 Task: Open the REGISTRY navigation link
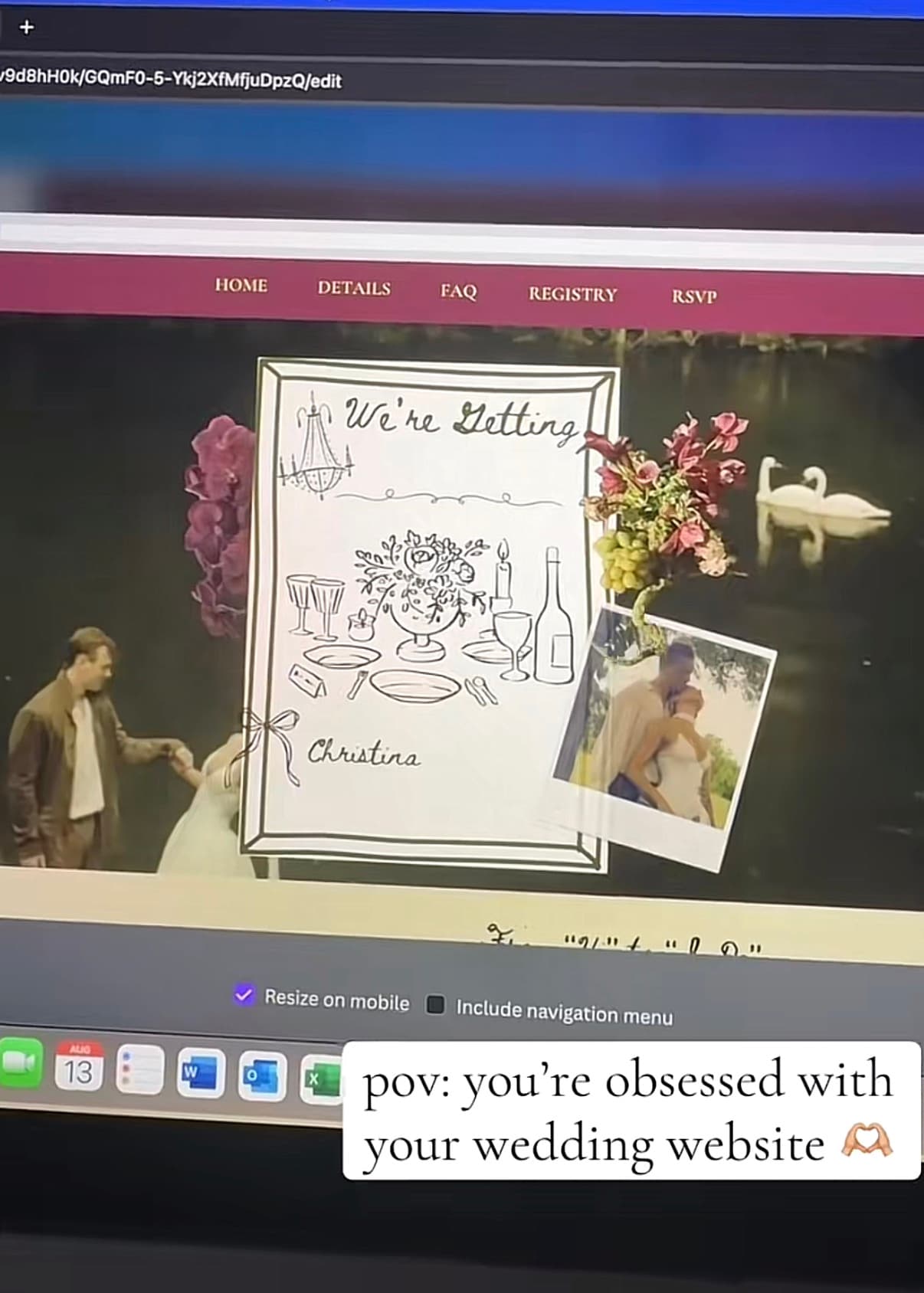(x=572, y=294)
